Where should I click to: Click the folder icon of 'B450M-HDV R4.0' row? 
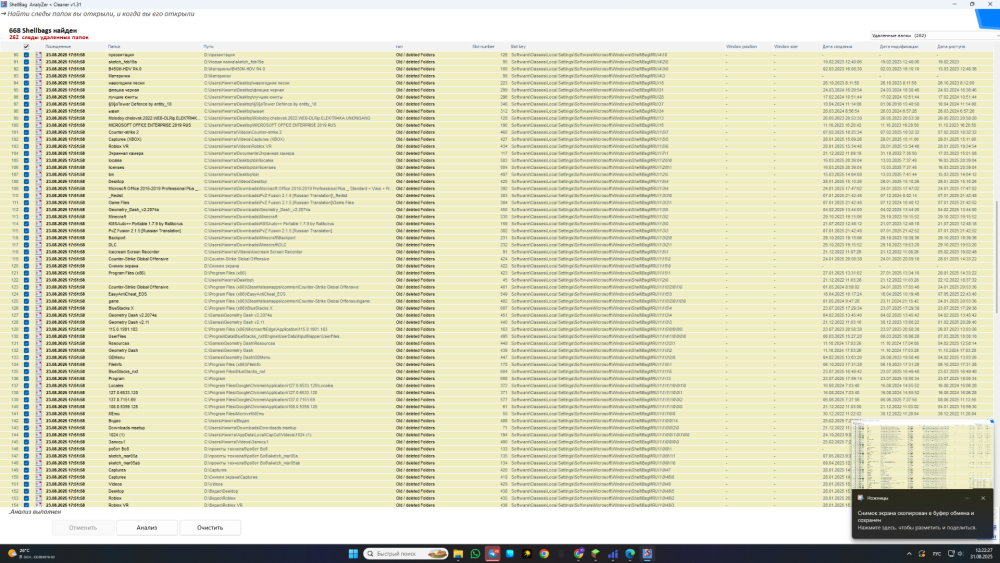pyautogui.click(x=38, y=69)
